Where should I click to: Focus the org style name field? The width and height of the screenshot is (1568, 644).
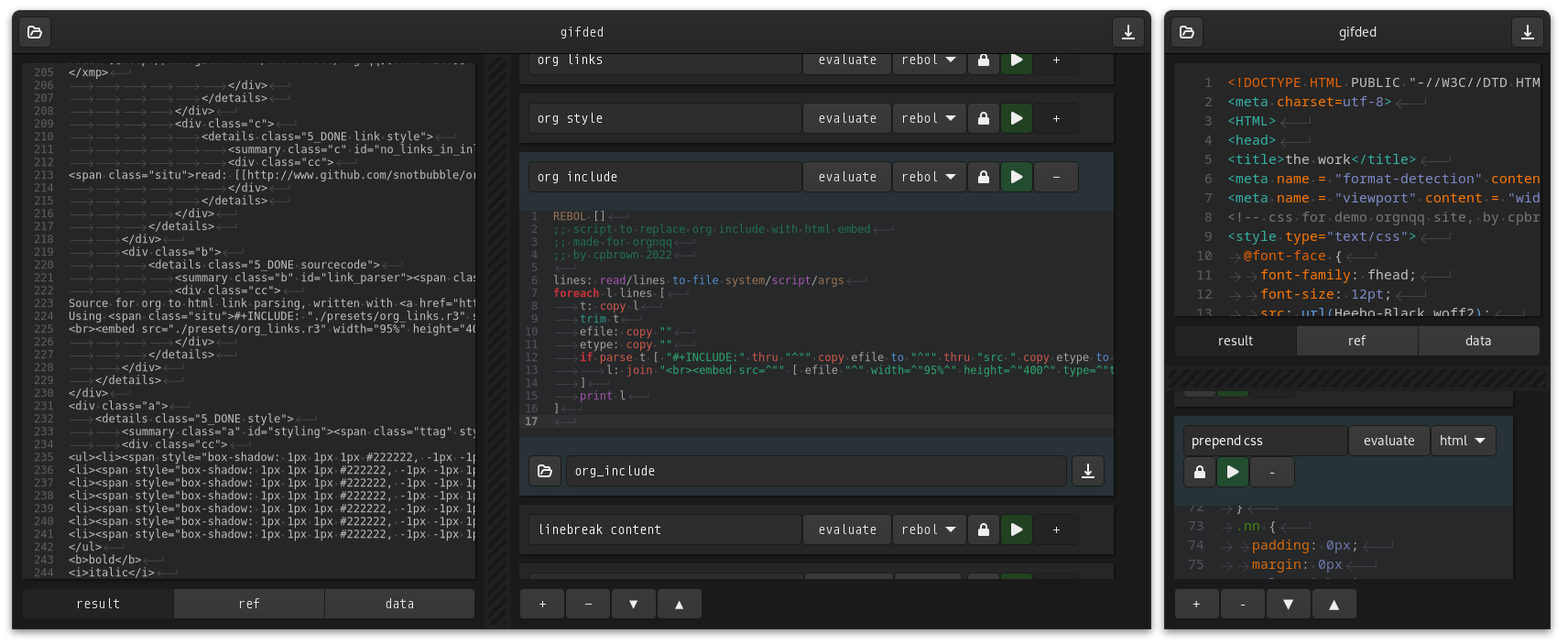665,118
